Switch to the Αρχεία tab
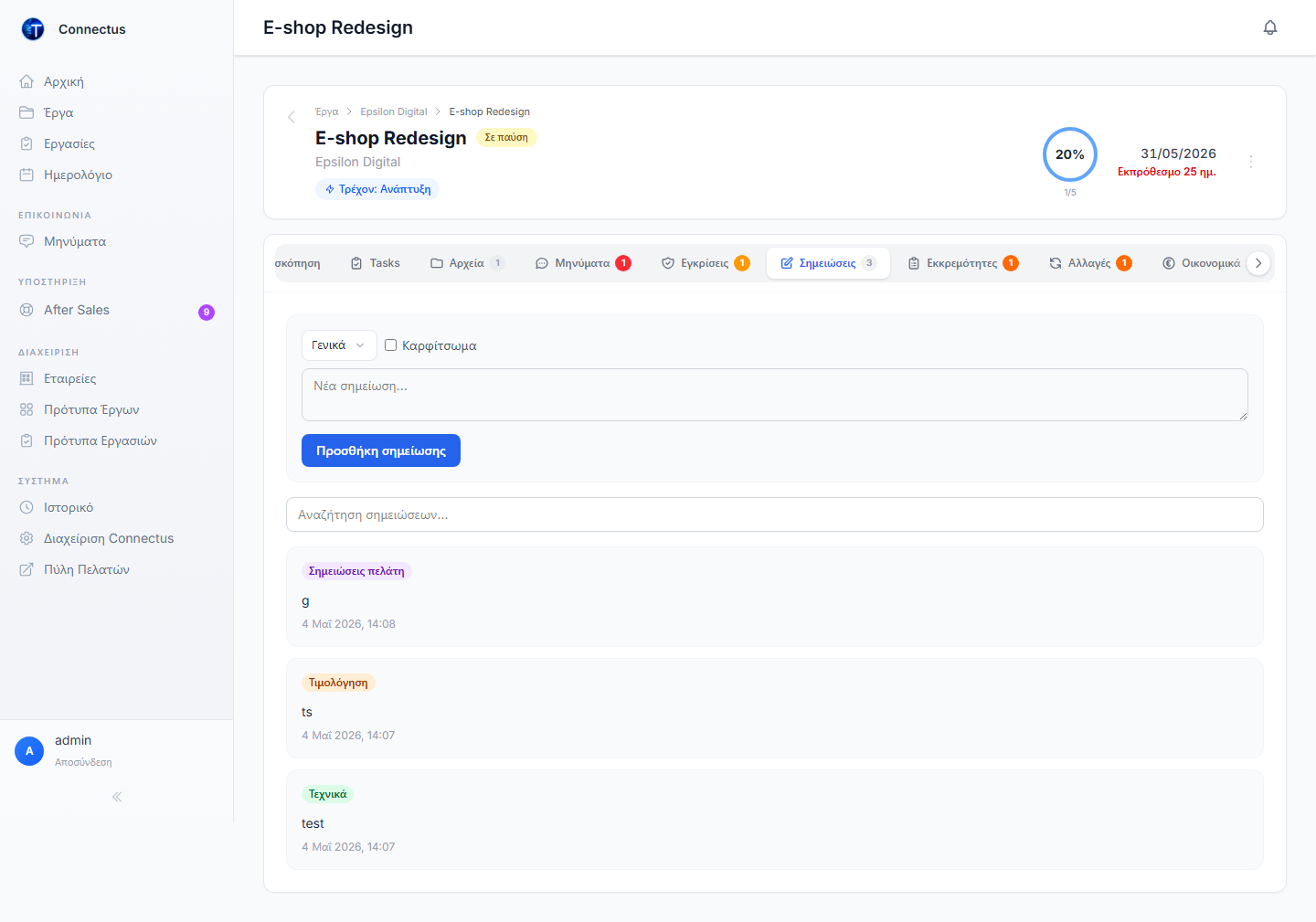This screenshot has width=1316, height=922. click(468, 263)
